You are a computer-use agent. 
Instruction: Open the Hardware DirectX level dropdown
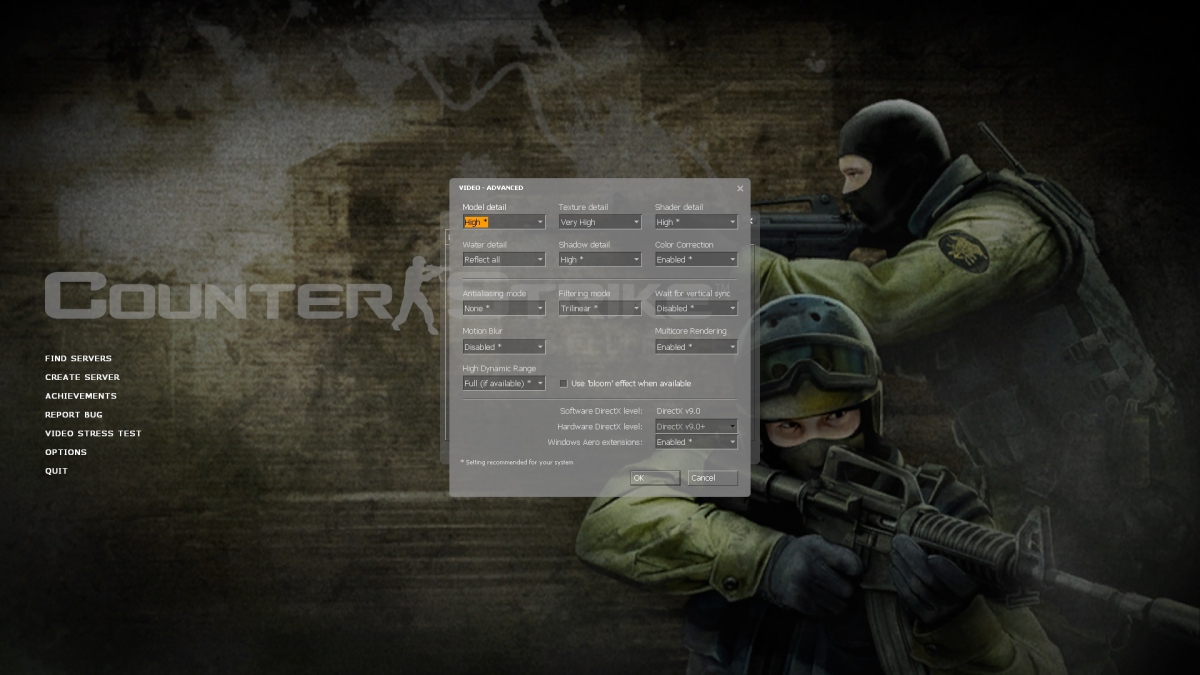696,426
